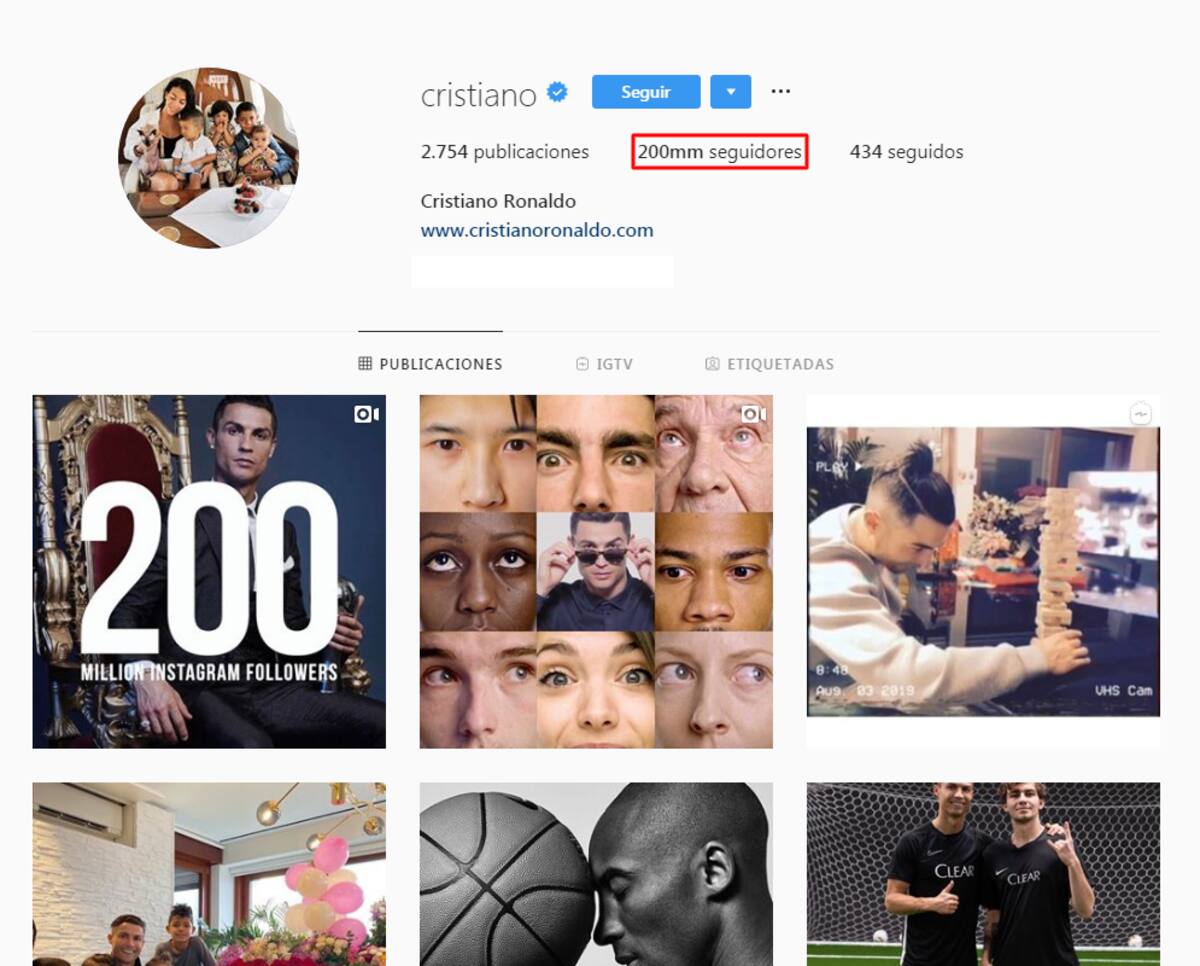
Task: Click video camera icon on eyes collage post
Action: (753, 414)
